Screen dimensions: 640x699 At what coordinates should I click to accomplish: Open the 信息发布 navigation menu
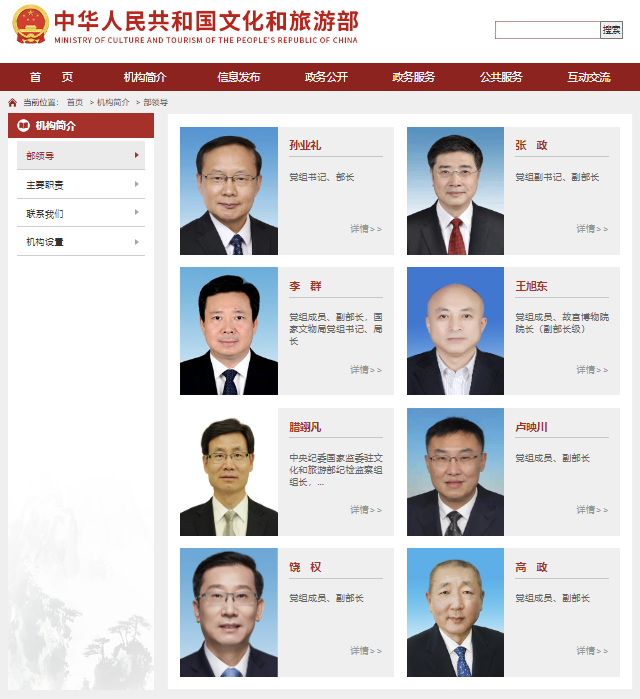point(238,77)
